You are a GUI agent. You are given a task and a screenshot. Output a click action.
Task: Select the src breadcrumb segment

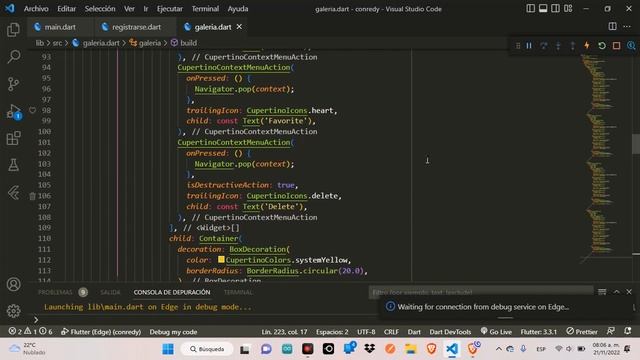click(x=57, y=43)
